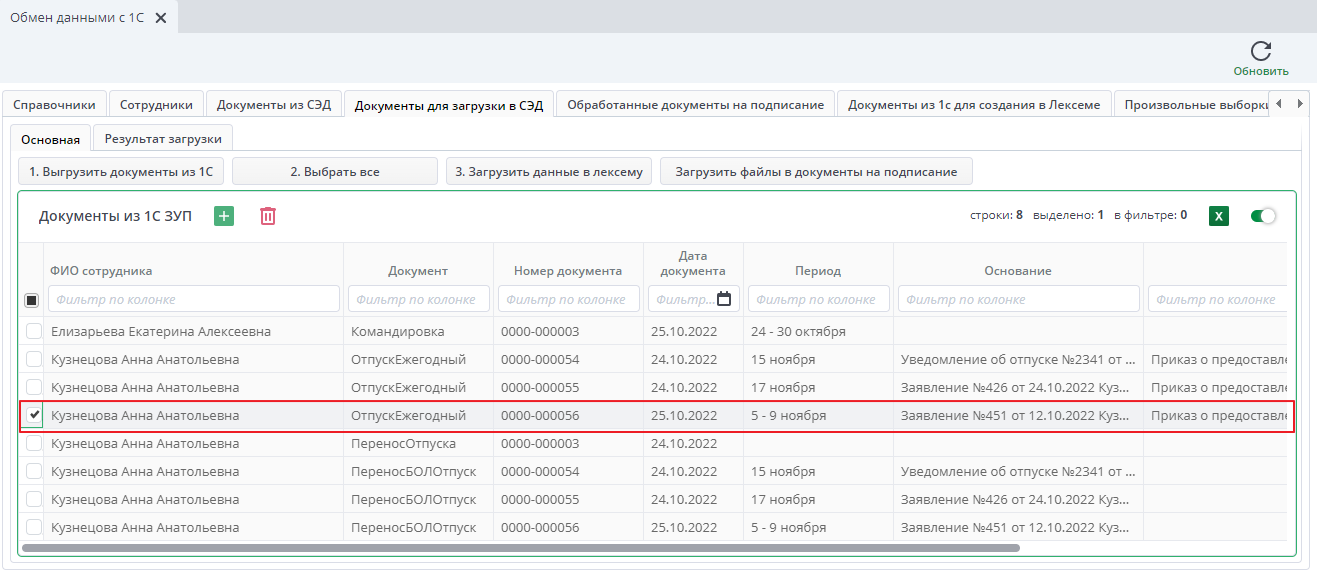Image resolution: width=1317 pixels, height=576 pixels.
Task: Click 2. Выбрать все button
Action: [x=334, y=172]
